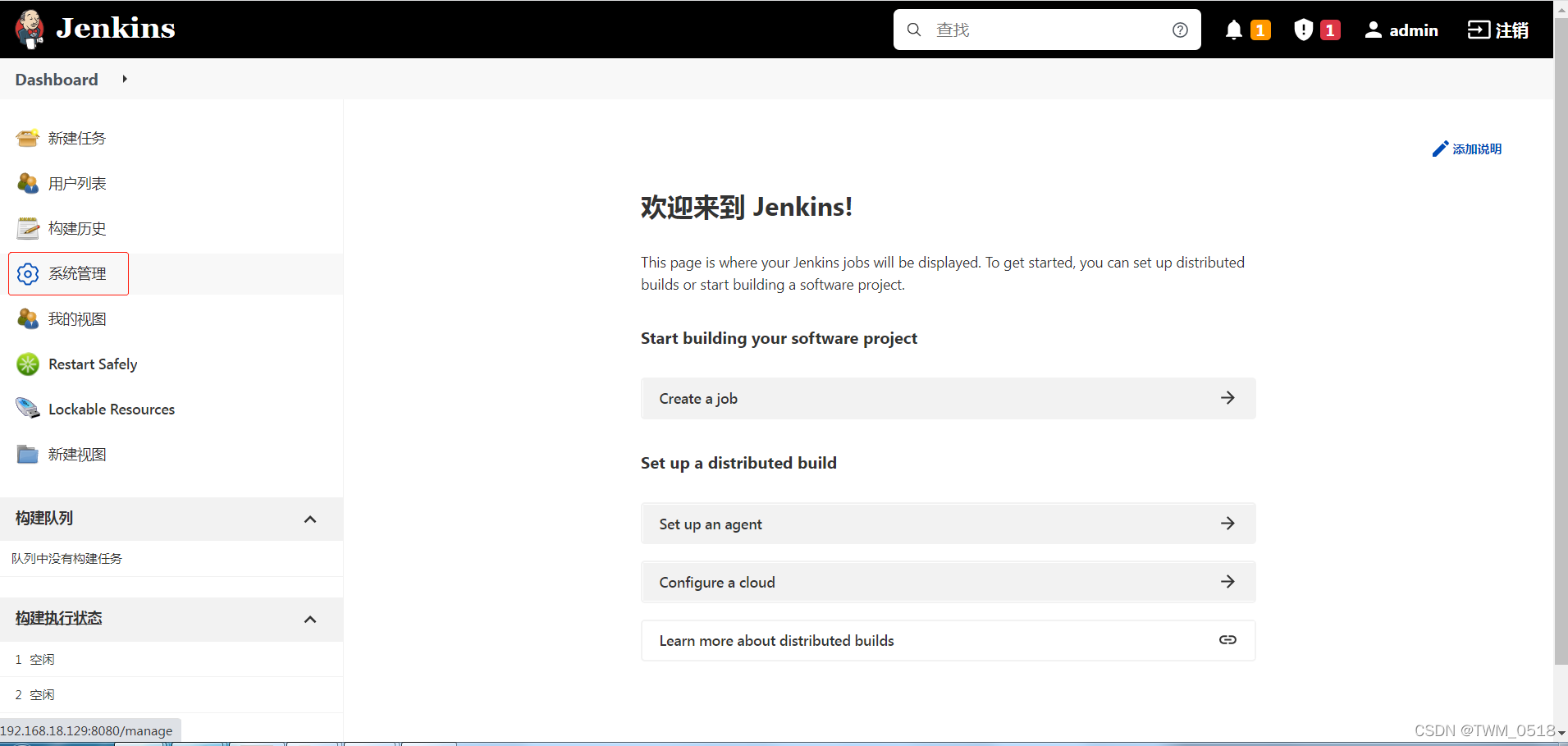Collapse the 构建队列 panel chevron
The image size is (1568, 746).
[x=310, y=519]
